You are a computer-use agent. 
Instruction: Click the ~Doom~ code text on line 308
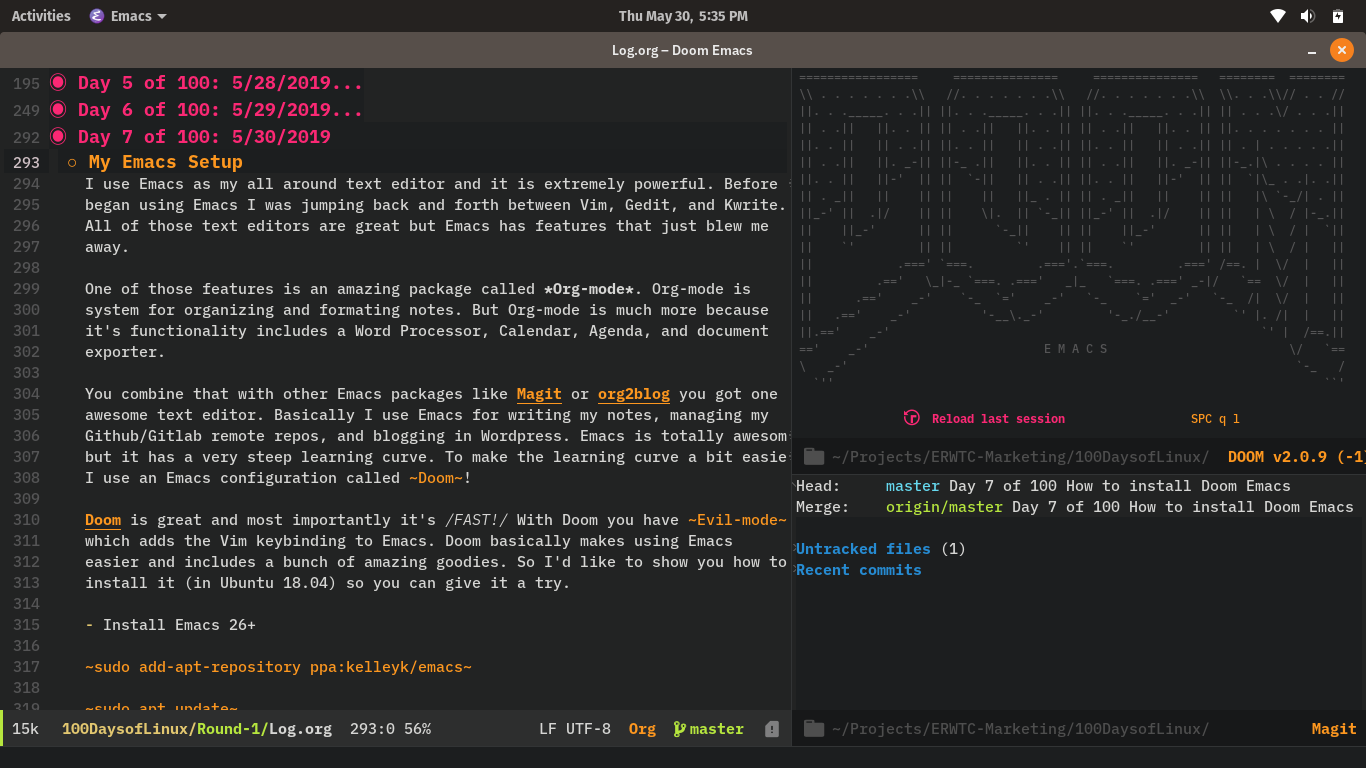[436, 478]
